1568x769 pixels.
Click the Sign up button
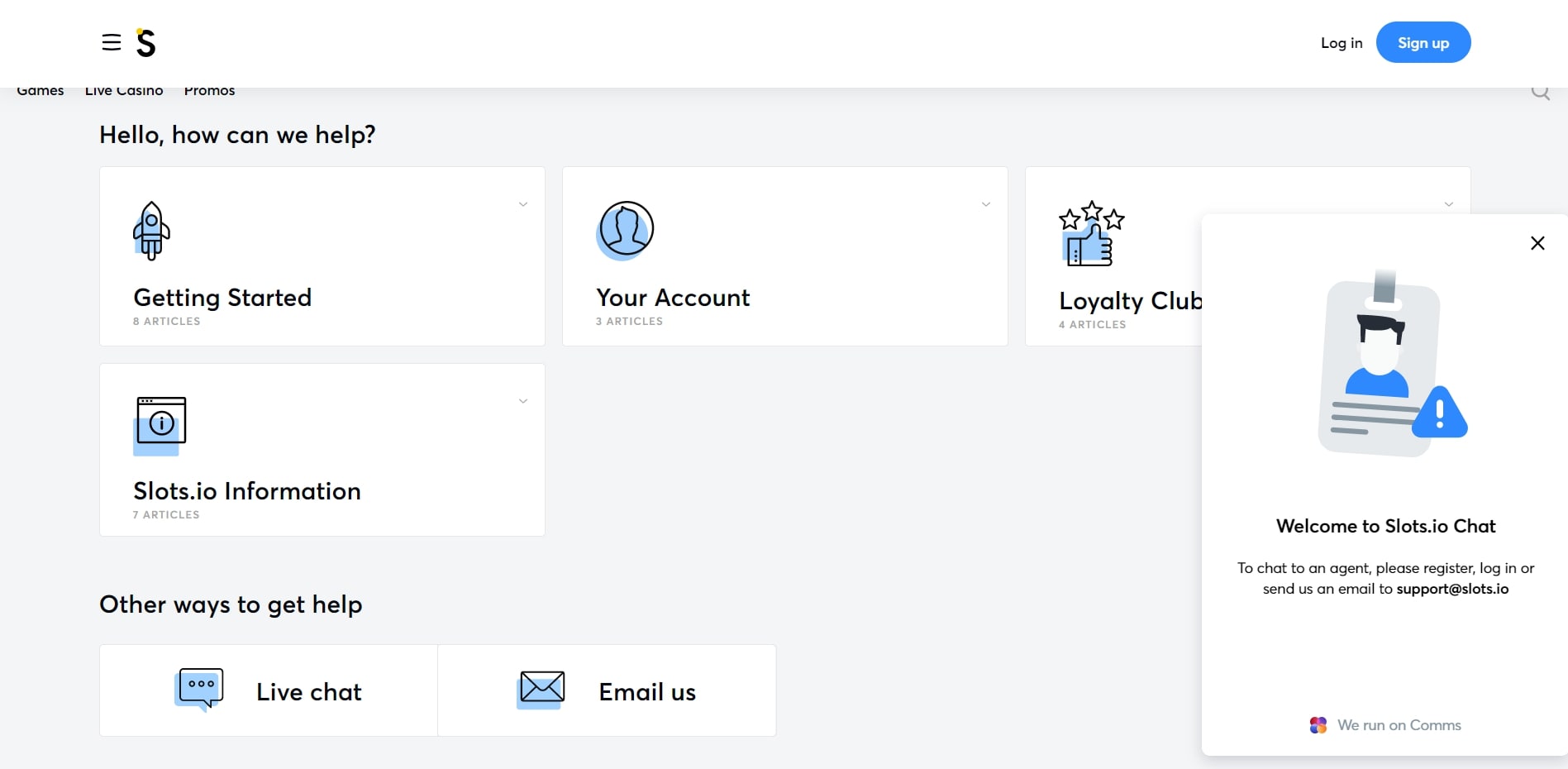click(1423, 42)
